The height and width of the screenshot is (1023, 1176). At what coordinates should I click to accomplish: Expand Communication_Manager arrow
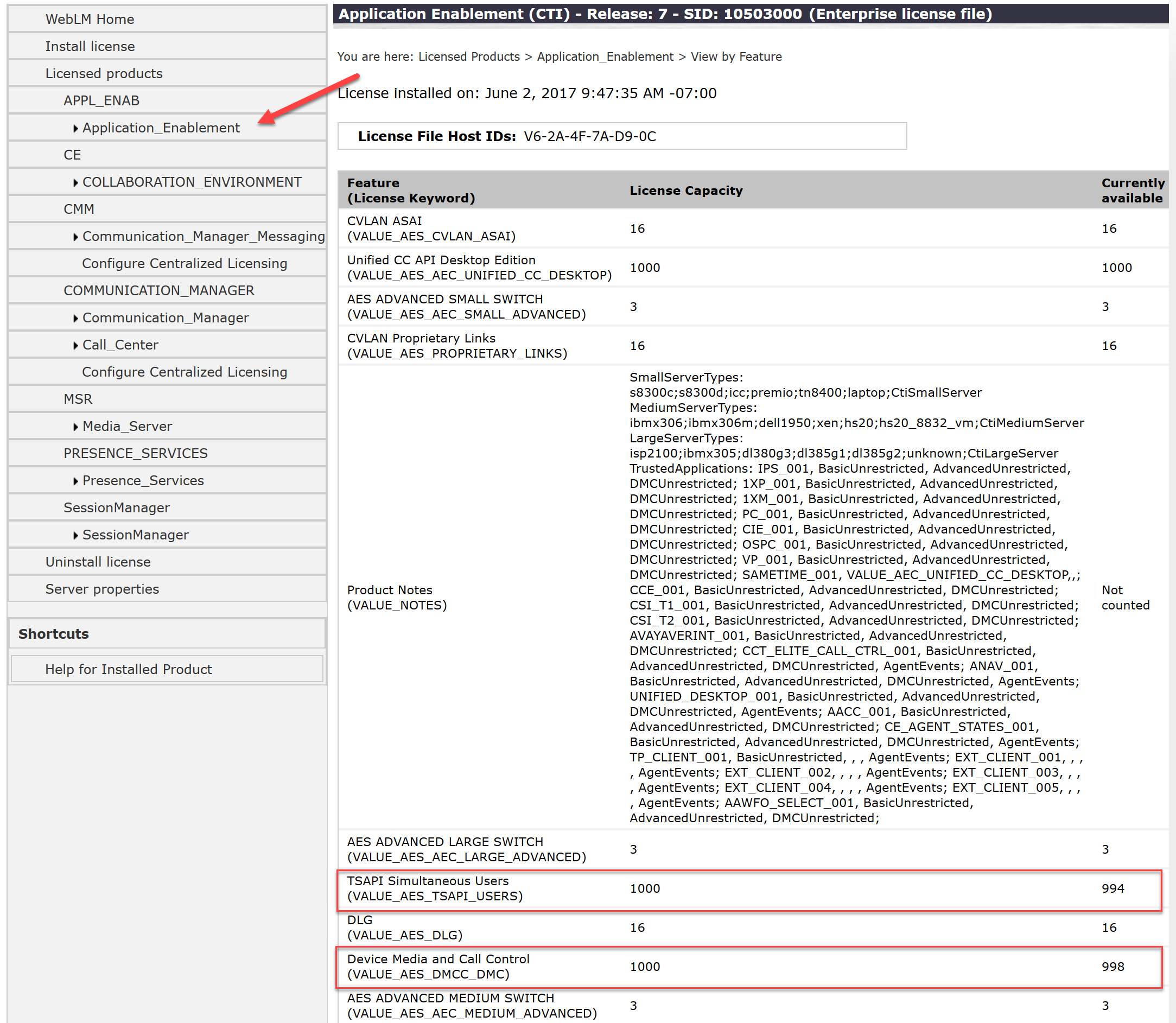[x=75, y=318]
